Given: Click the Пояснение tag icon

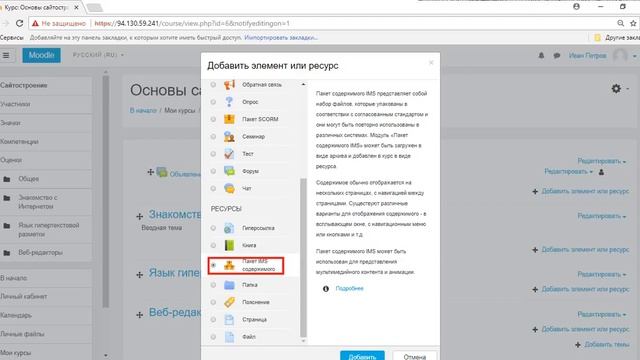Looking at the screenshot, I should pyautogui.click(x=229, y=302).
